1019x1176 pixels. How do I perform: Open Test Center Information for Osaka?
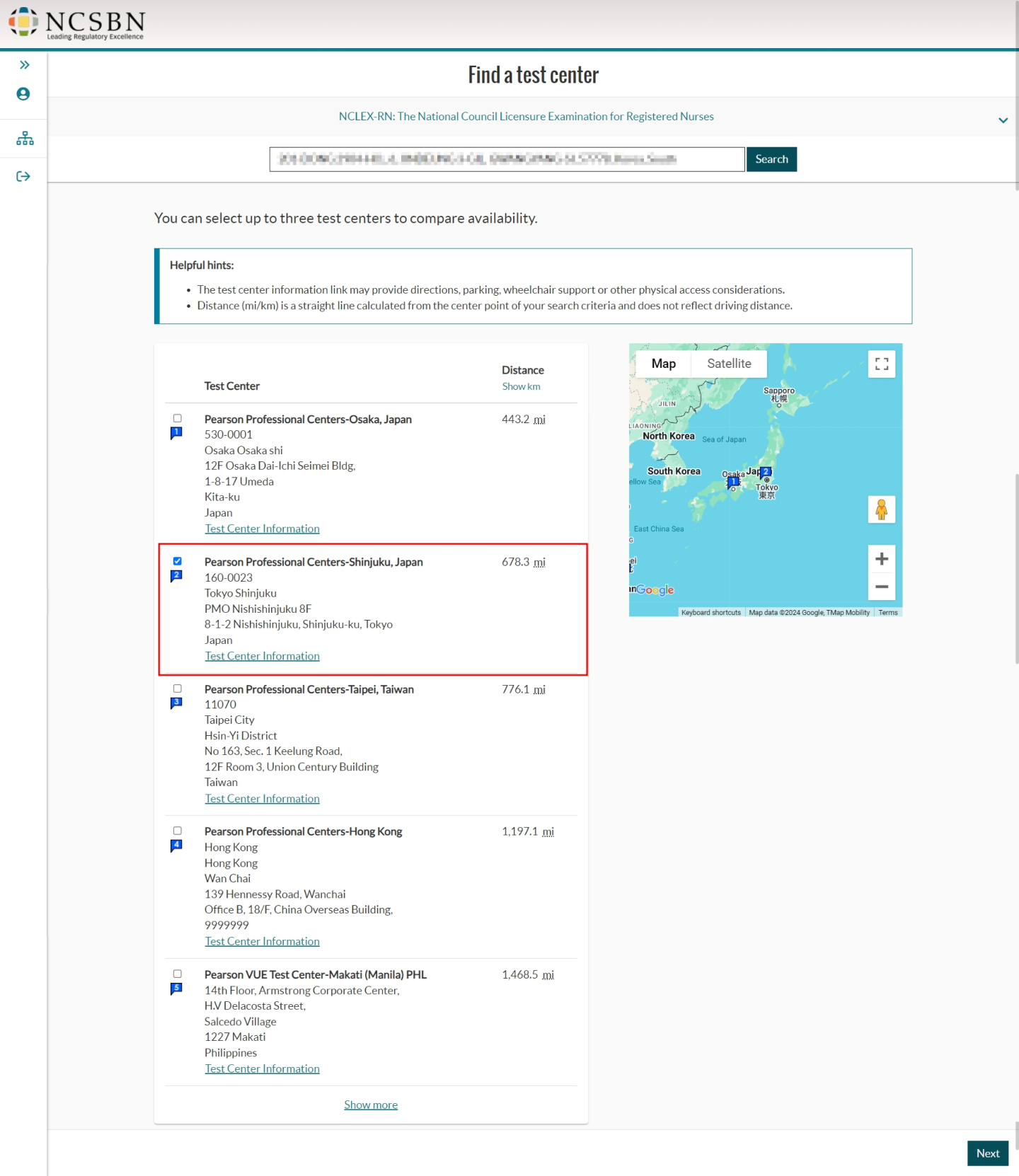tap(262, 529)
